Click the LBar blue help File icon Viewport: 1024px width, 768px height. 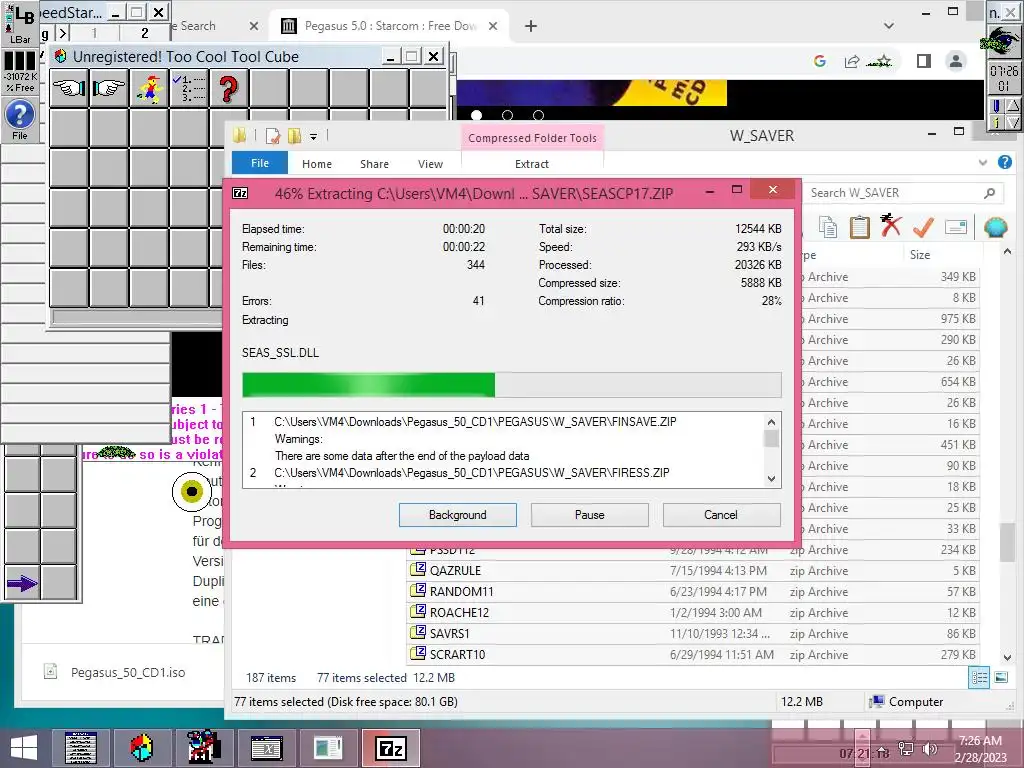20,119
